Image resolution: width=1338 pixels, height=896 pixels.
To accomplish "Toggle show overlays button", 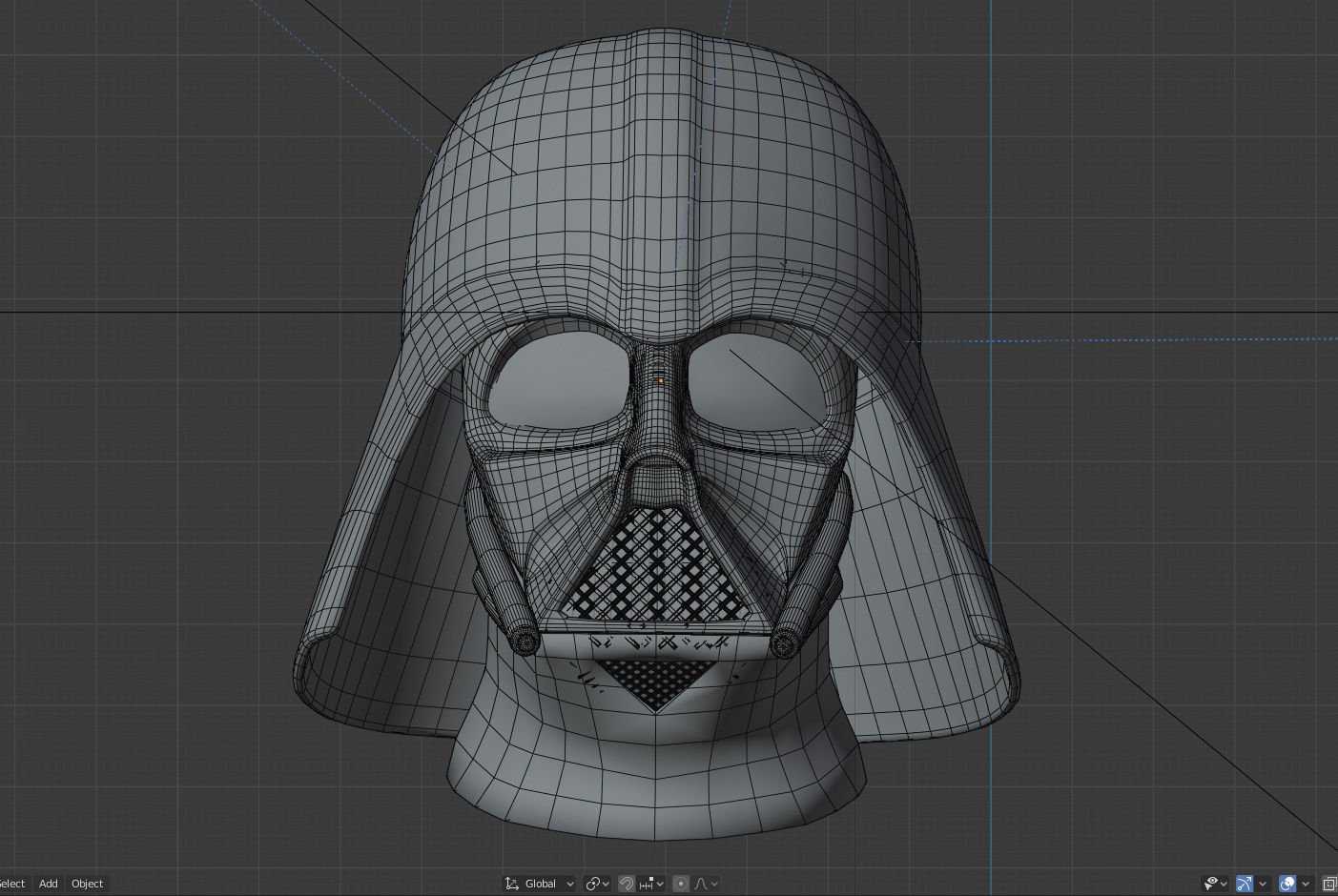I will [1287, 884].
